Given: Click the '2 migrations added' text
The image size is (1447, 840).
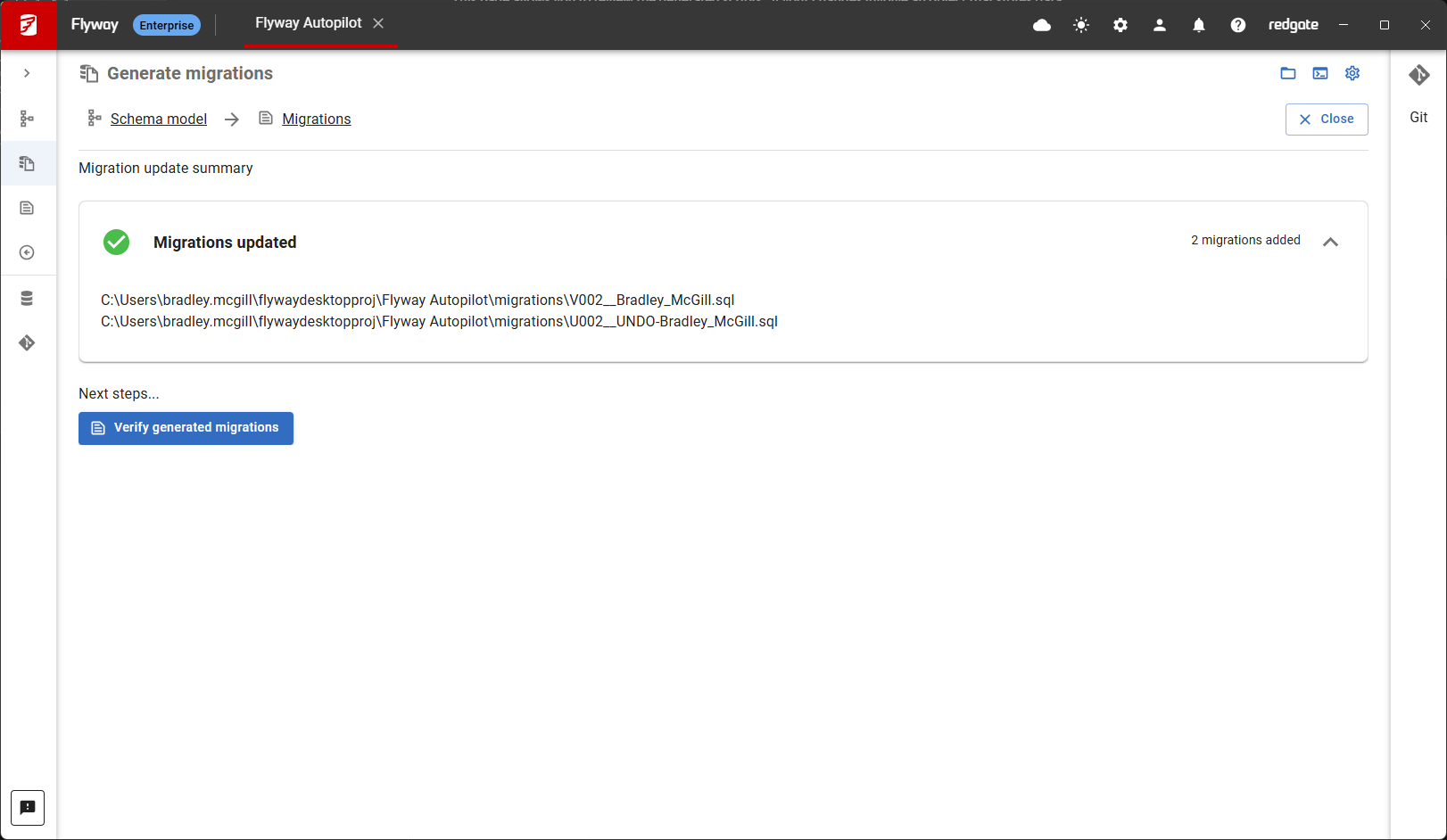Looking at the screenshot, I should pos(1245,240).
